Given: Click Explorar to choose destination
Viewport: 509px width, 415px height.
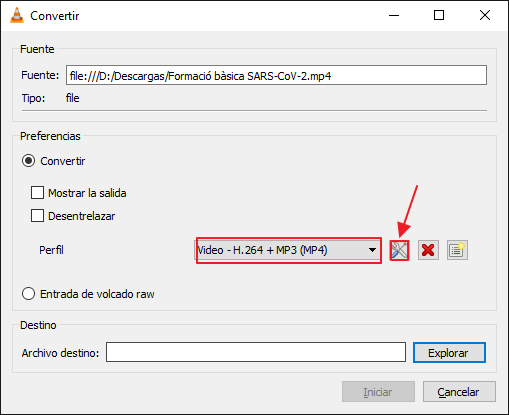Looking at the screenshot, I should pyautogui.click(x=449, y=353).
